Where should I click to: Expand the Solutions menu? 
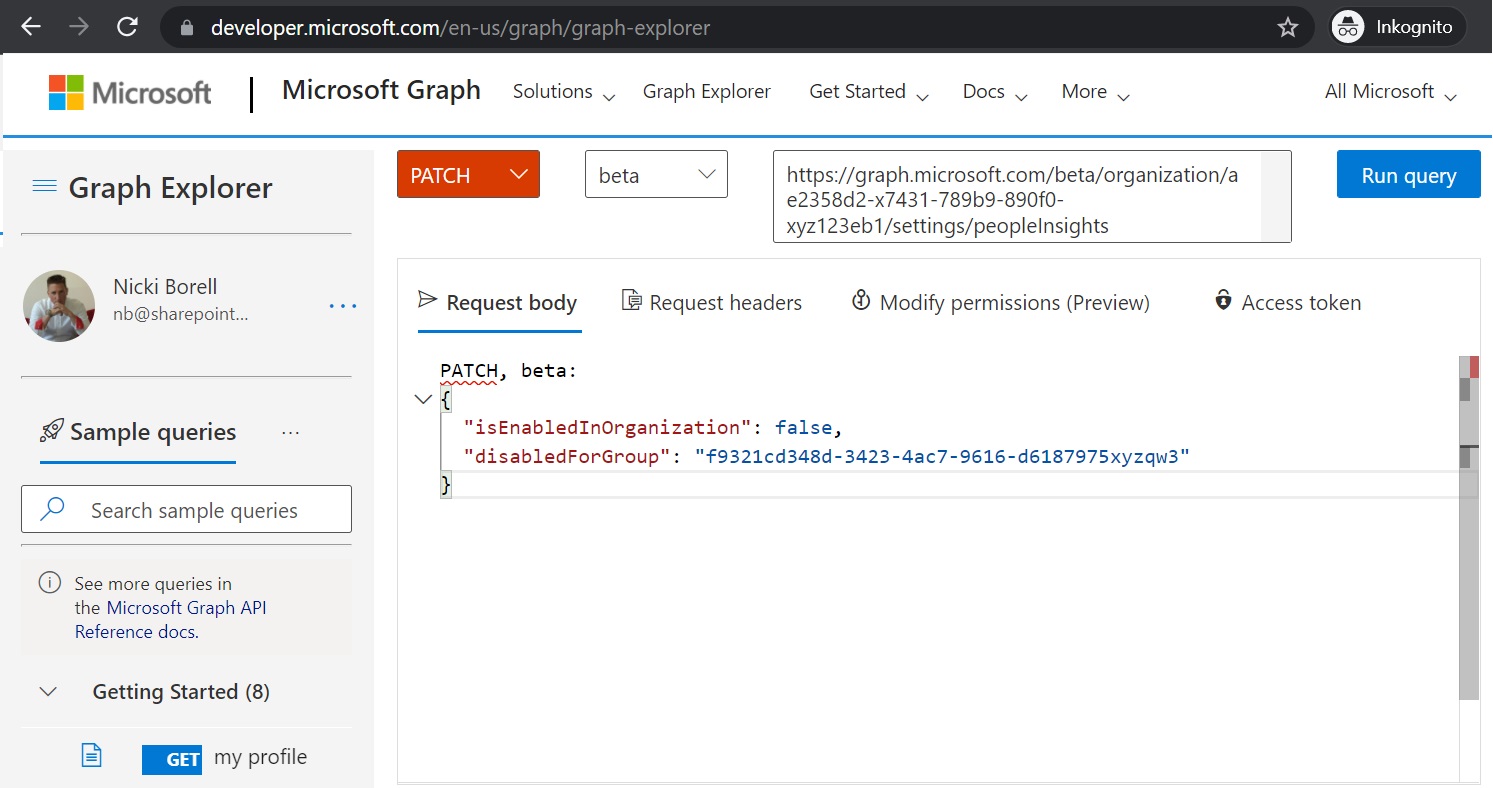[564, 92]
